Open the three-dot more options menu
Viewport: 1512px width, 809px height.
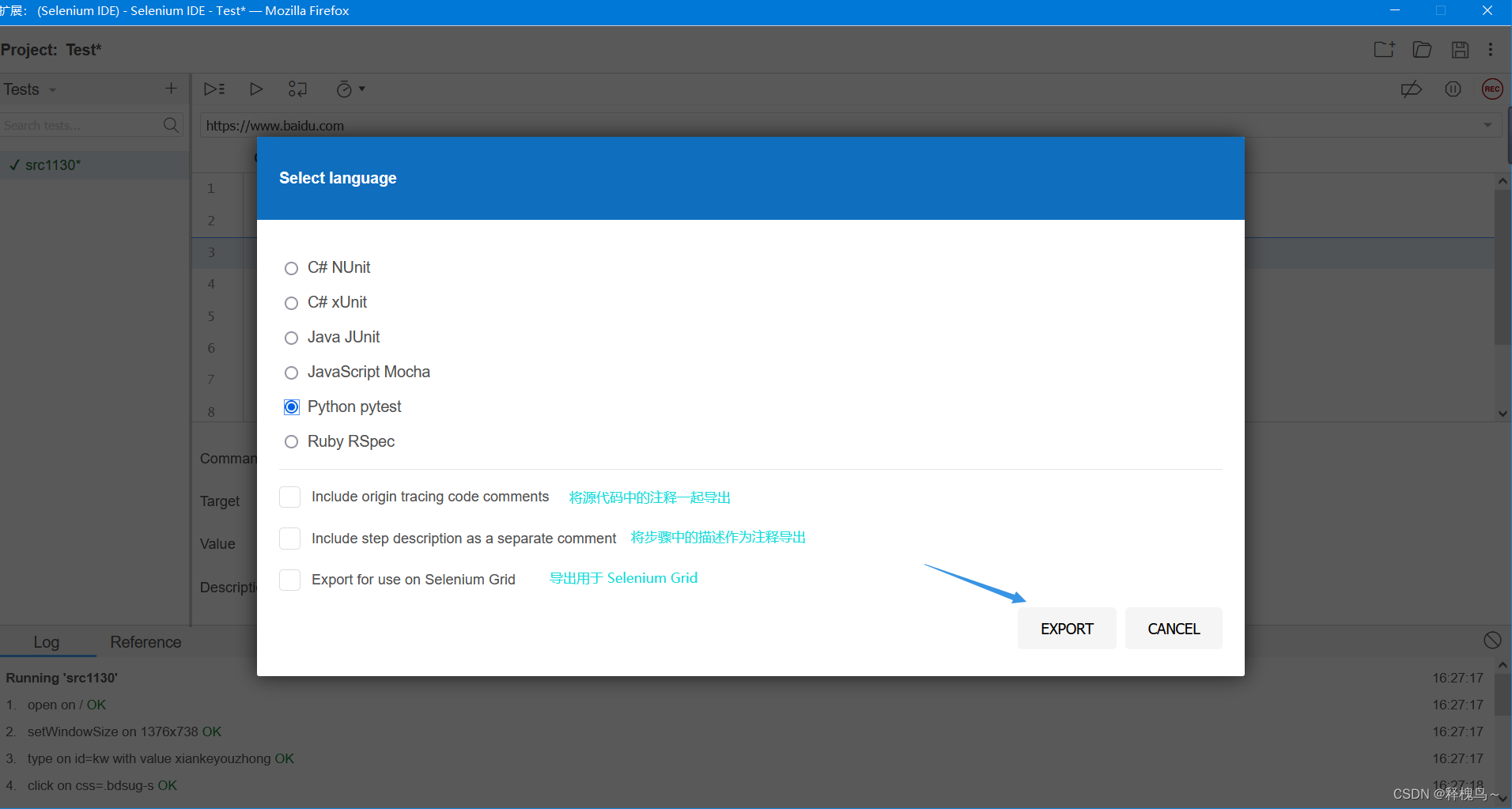[1491, 50]
